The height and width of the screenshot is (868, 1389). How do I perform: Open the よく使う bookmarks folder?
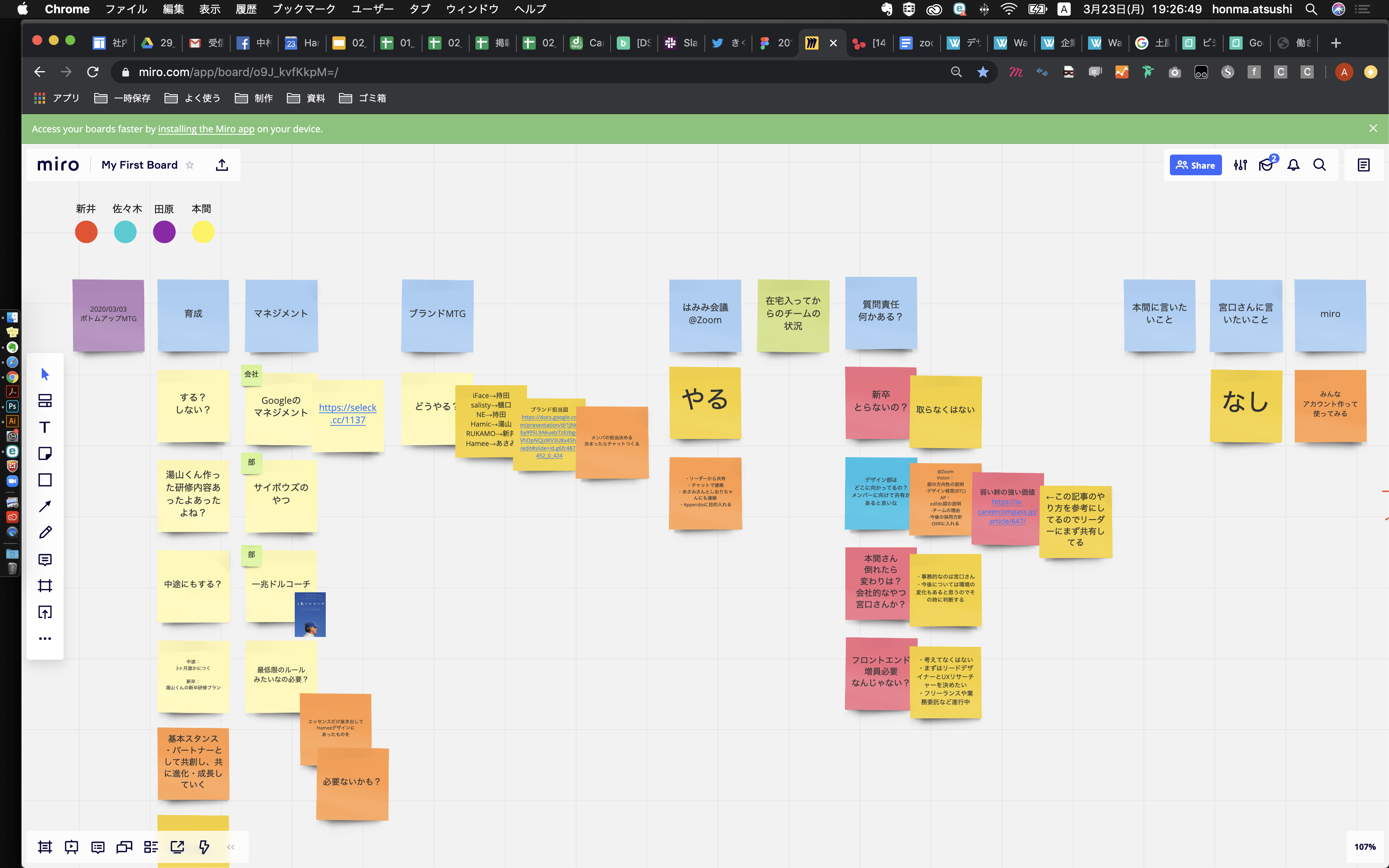click(x=193, y=98)
